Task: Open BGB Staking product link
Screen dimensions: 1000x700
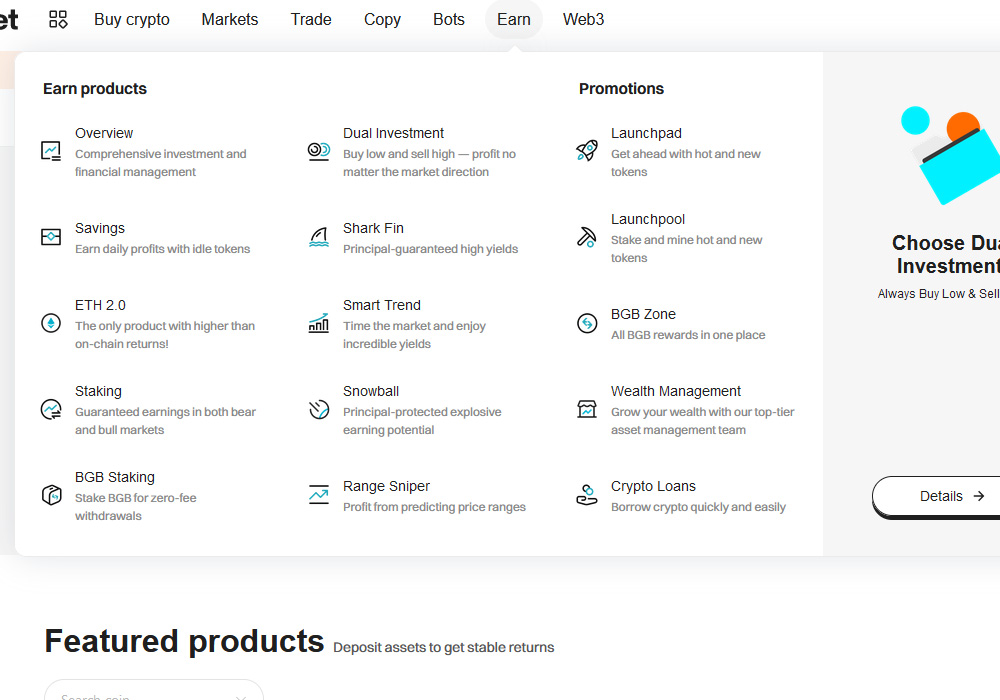Action: tap(115, 478)
